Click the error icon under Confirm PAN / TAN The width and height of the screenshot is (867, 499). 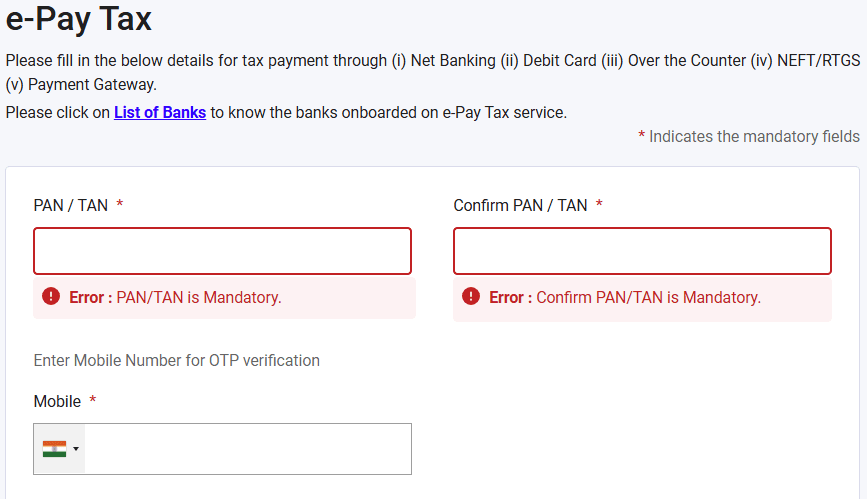[x=471, y=297]
